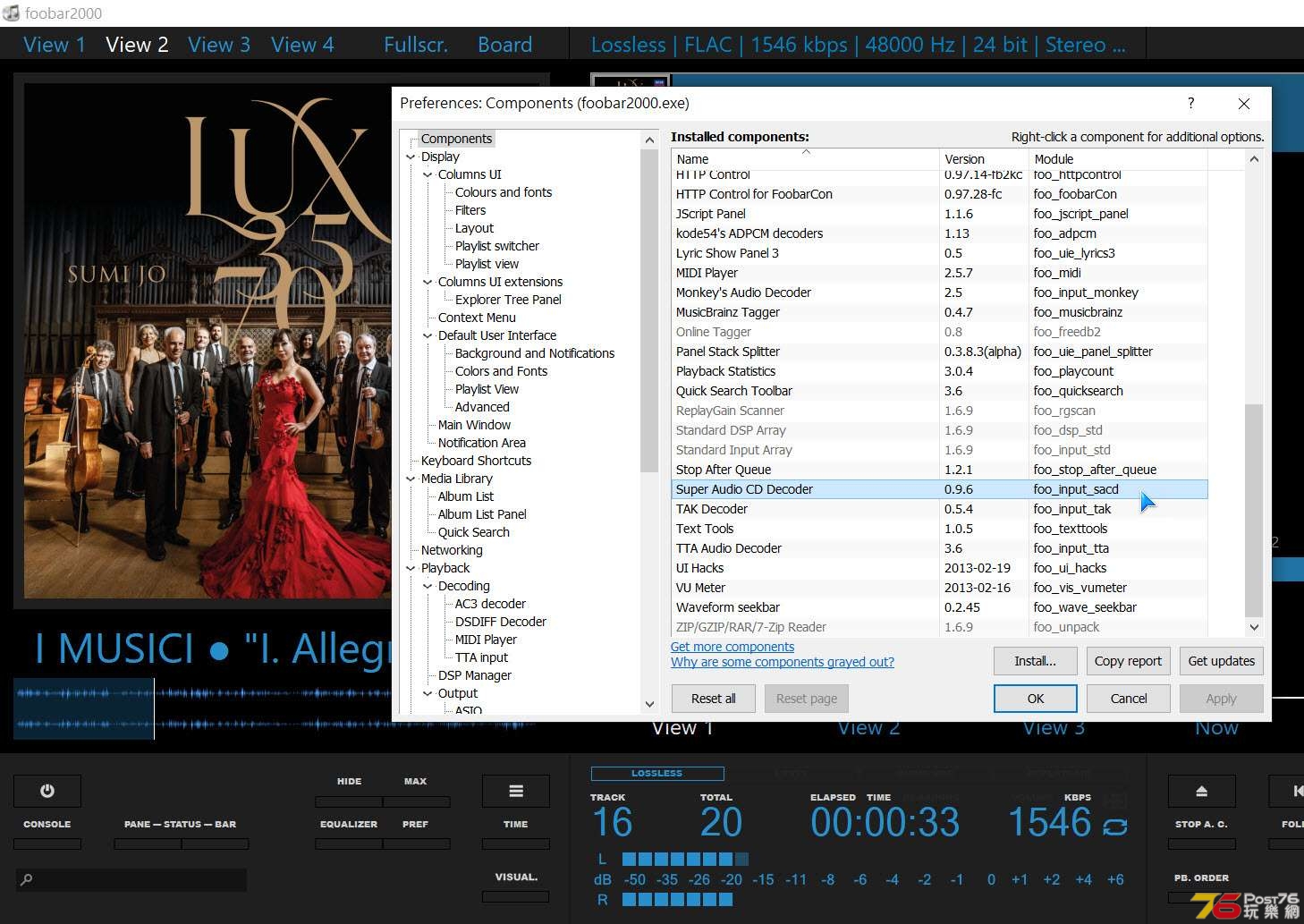This screenshot has height=924, width=1304.
Task: Click the search input field
Action: pyautogui.click(x=131, y=879)
